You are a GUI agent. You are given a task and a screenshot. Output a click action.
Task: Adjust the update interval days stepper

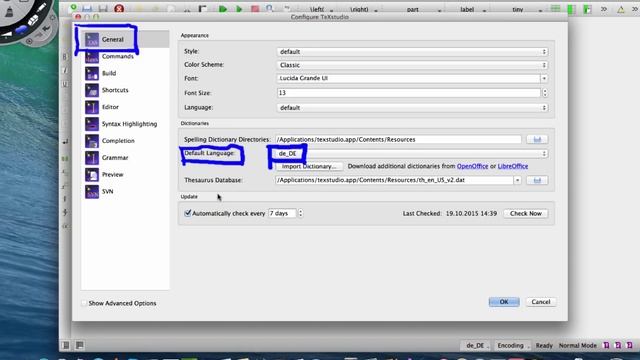click(300, 213)
